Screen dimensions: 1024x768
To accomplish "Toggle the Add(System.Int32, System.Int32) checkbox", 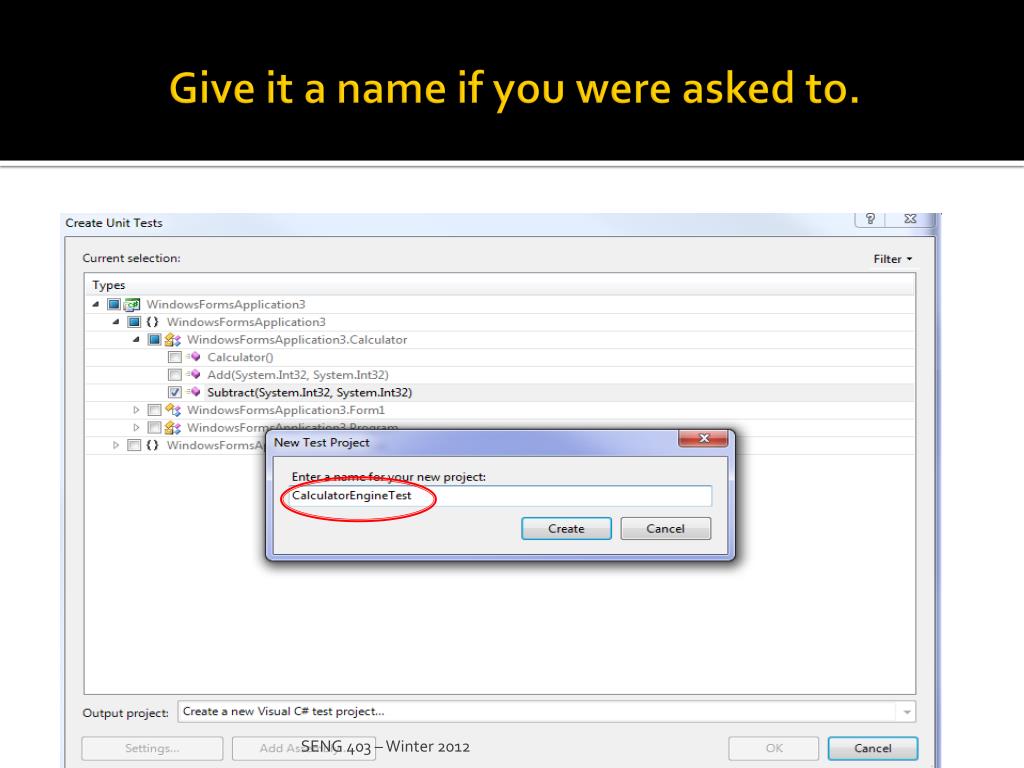I will click(x=174, y=375).
